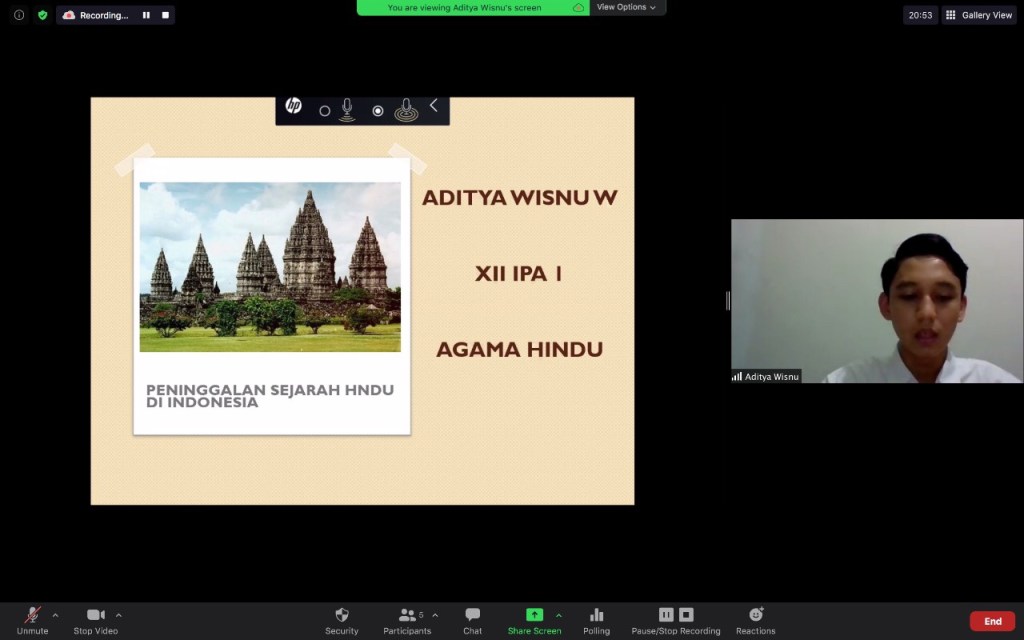Click Aditya Wisnu's video thumbnail
Image resolution: width=1024 pixels, height=640 pixels.
(x=876, y=301)
